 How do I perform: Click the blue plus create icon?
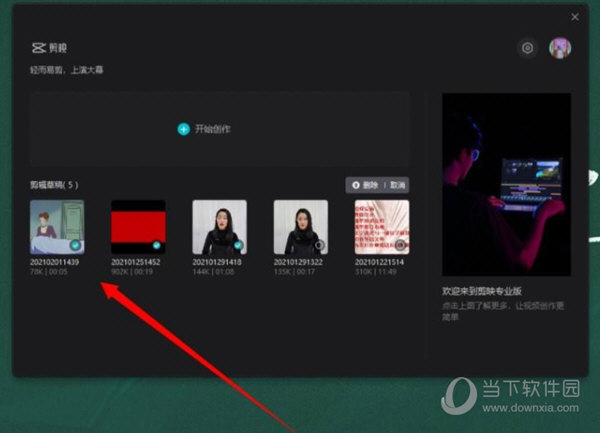coord(184,129)
